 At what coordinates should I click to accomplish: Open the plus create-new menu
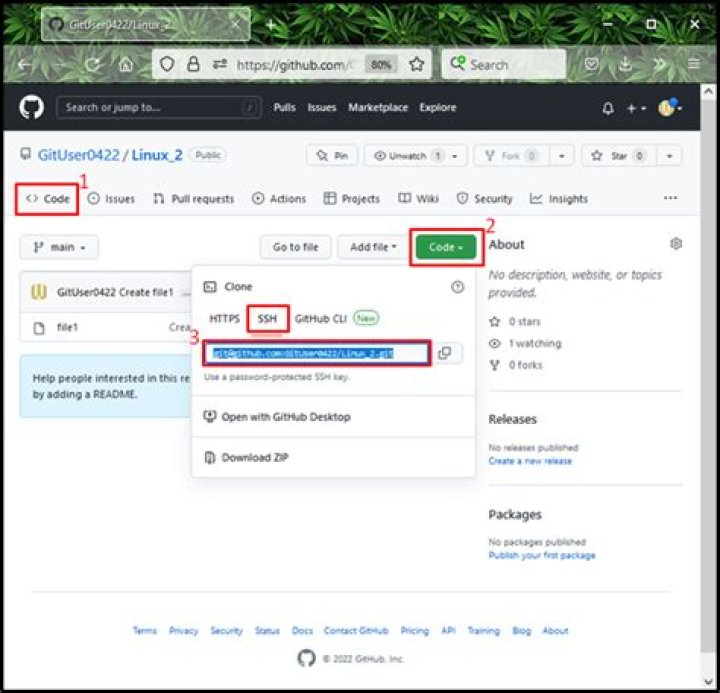636,108
